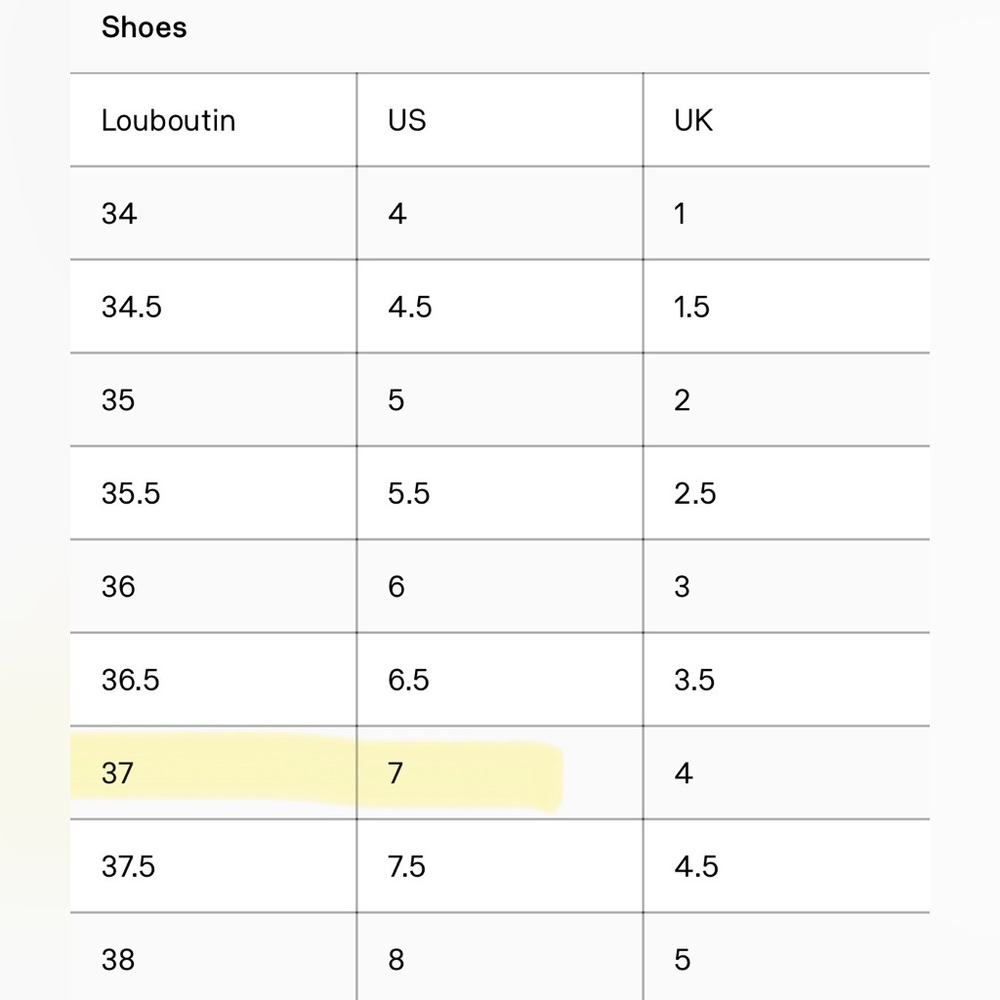The width and height of the screenshot is (1000, 1000).
Task: Select the Shoes heading text
Action: [x=144, y=27]
